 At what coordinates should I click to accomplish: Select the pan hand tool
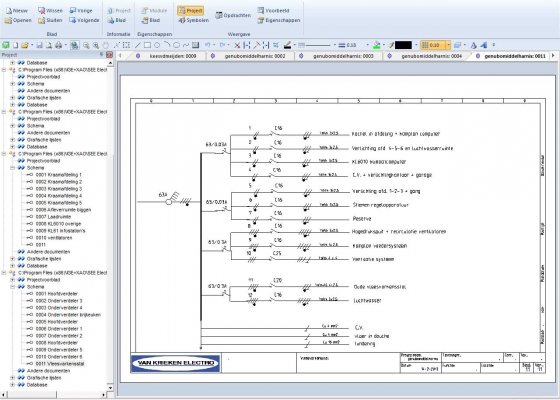coord(105,45)
